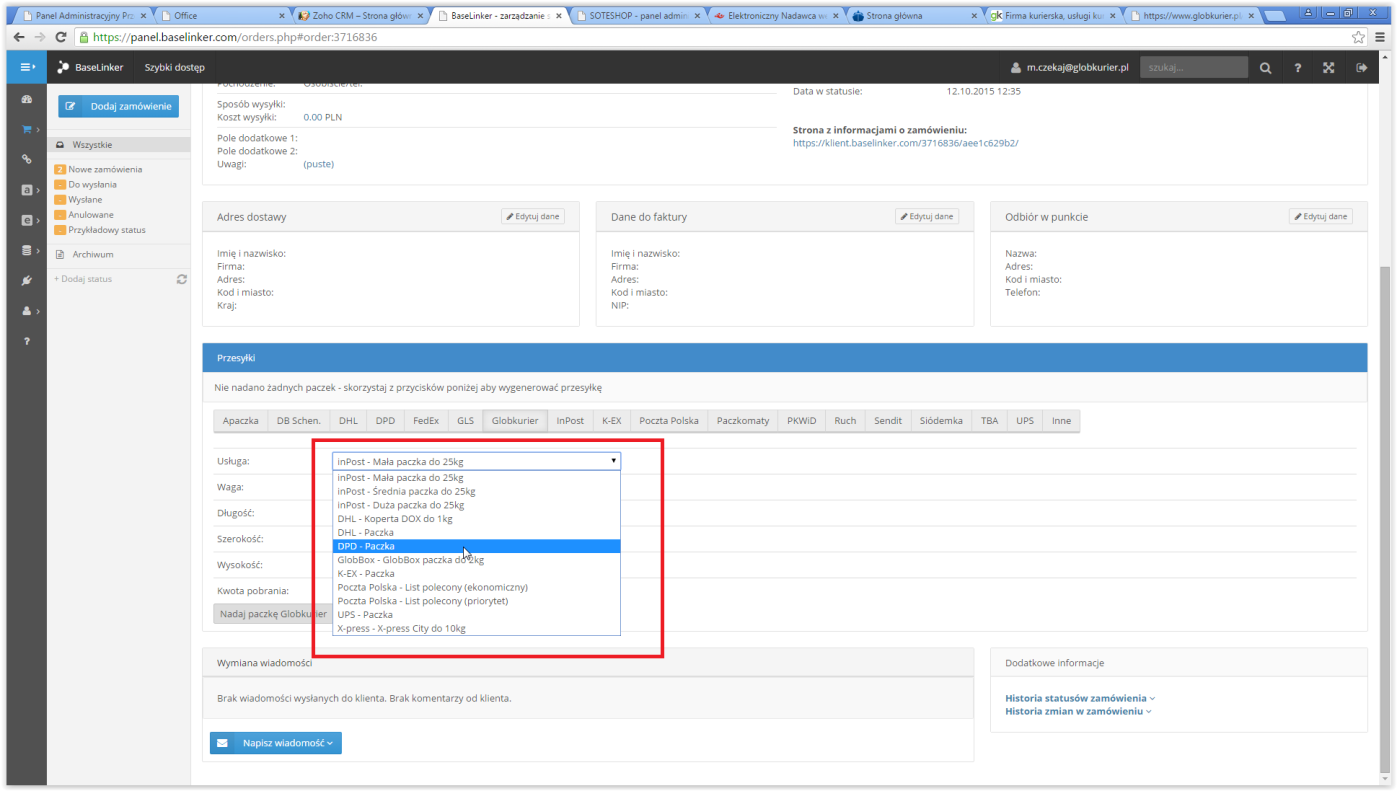Choose DPD - Paczka option

476,546
